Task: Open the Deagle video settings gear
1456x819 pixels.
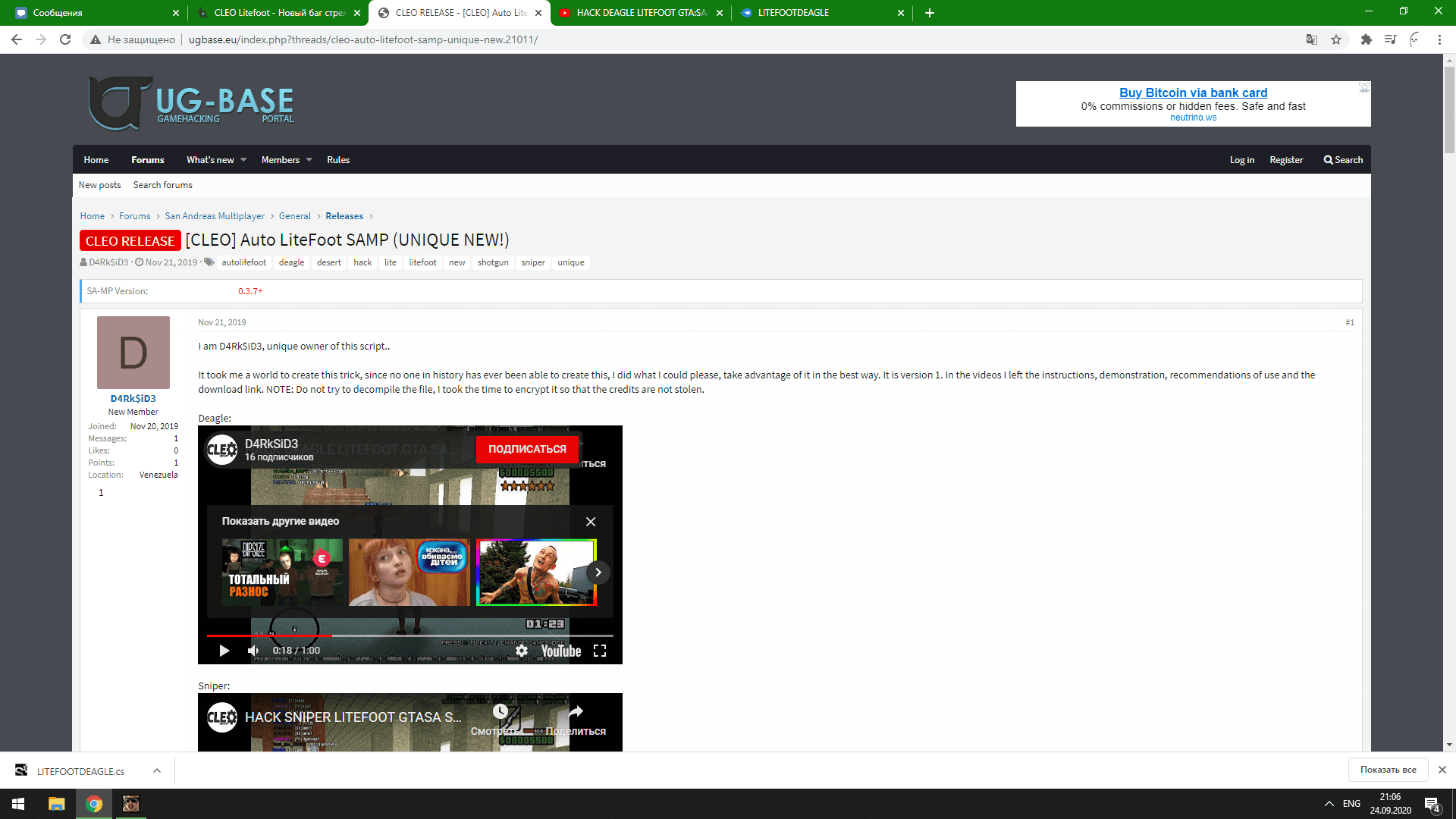Action: tap(522, 651)
